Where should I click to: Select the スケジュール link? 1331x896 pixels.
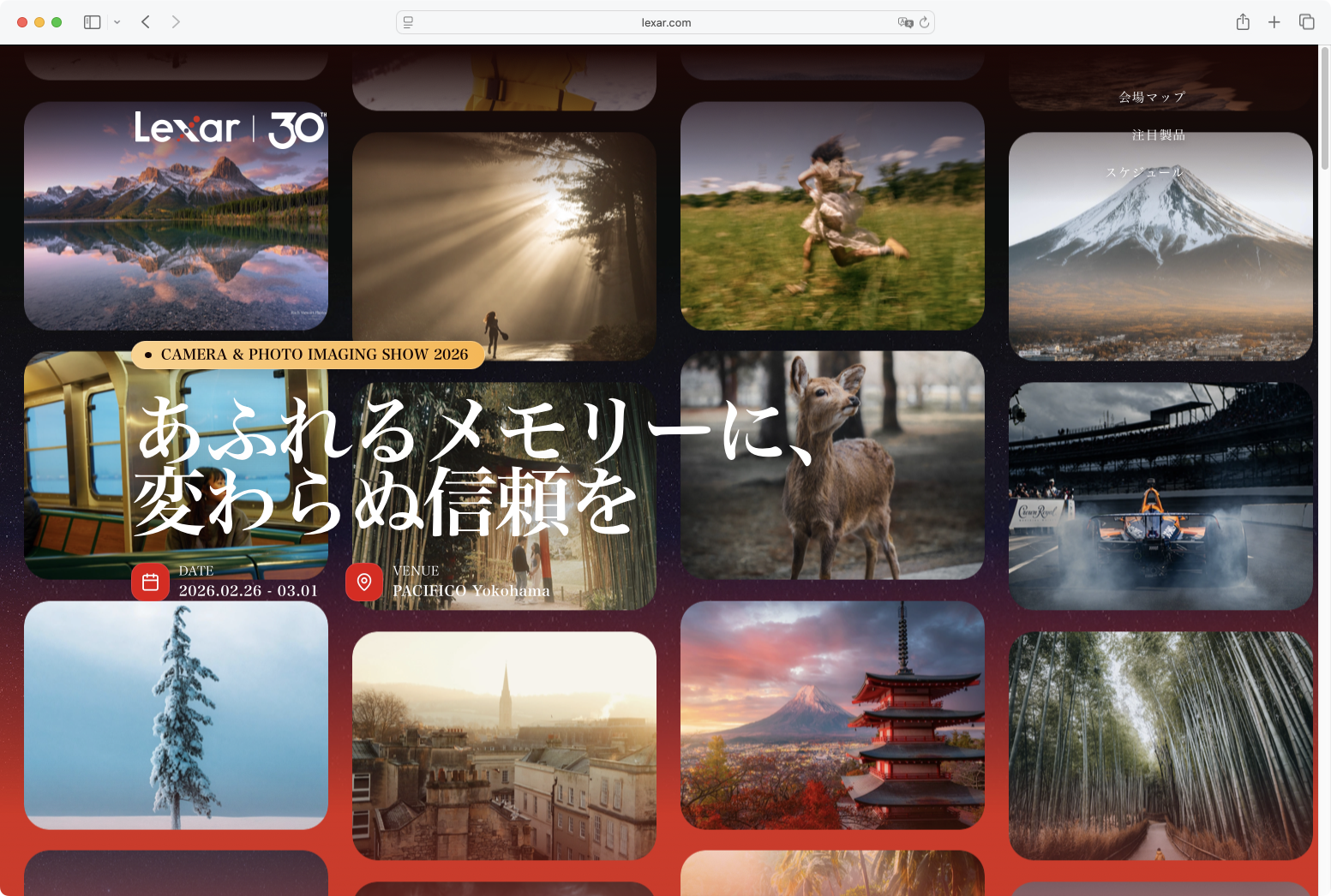pyautogui.click(x=1146, y=172)
